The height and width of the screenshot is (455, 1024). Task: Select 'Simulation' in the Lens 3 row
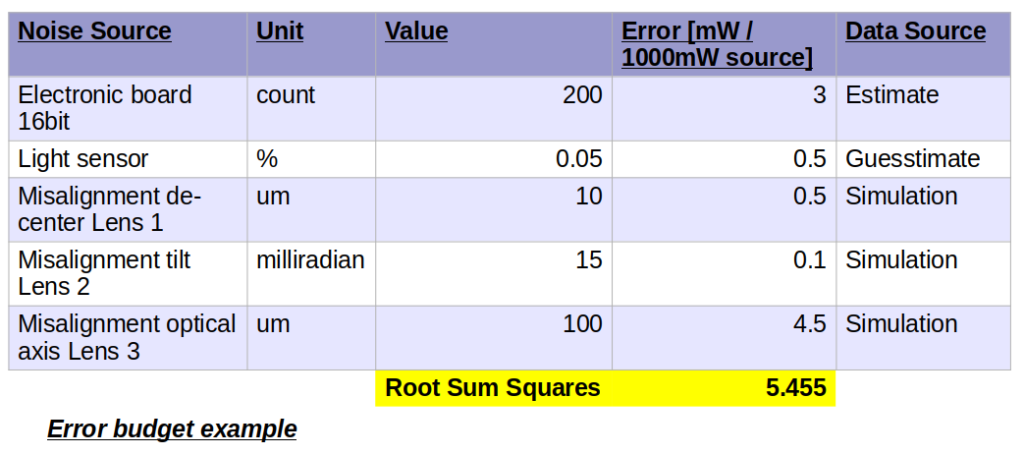(923, 337)
